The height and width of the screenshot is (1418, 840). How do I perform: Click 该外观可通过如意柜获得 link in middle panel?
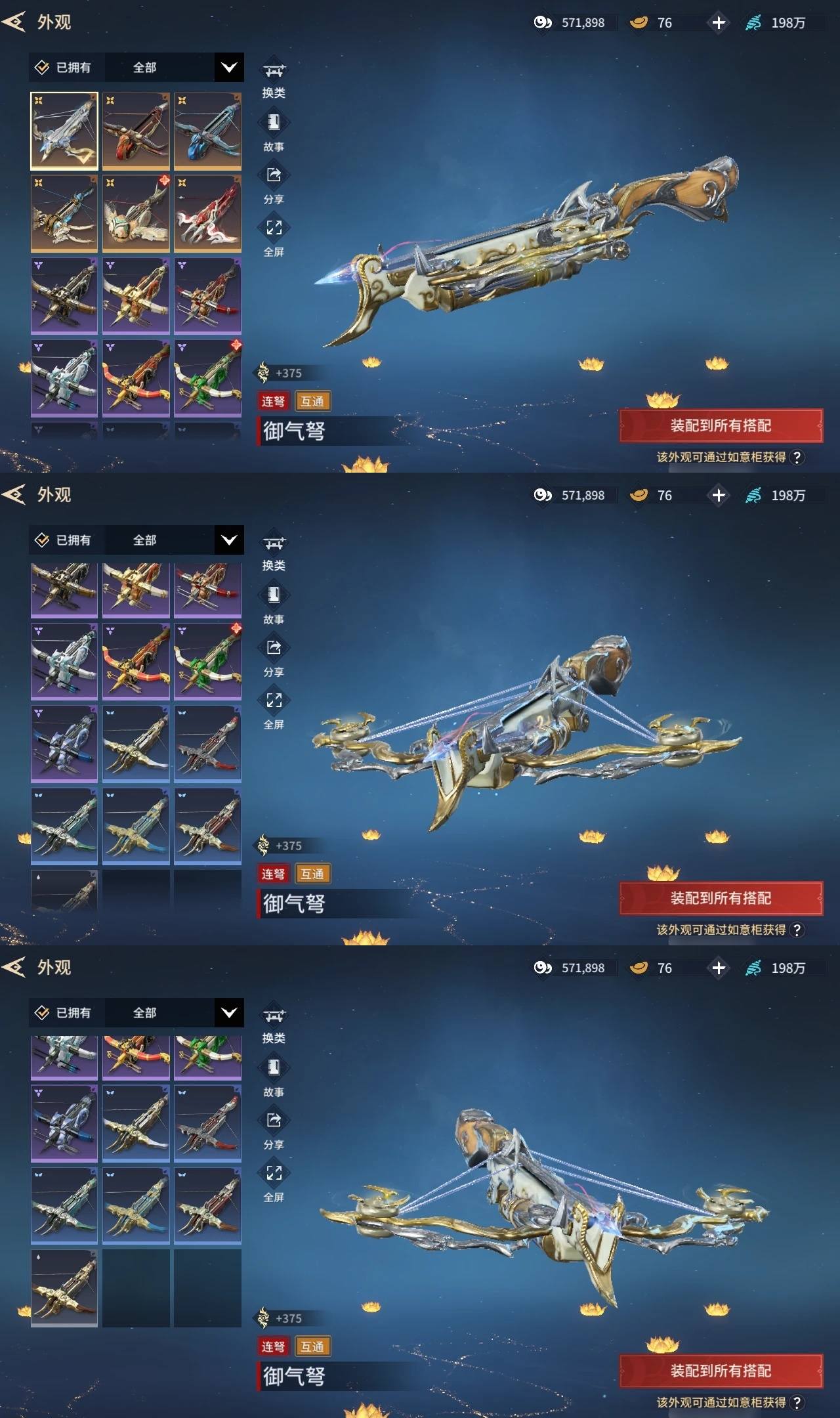click(721, 930)
